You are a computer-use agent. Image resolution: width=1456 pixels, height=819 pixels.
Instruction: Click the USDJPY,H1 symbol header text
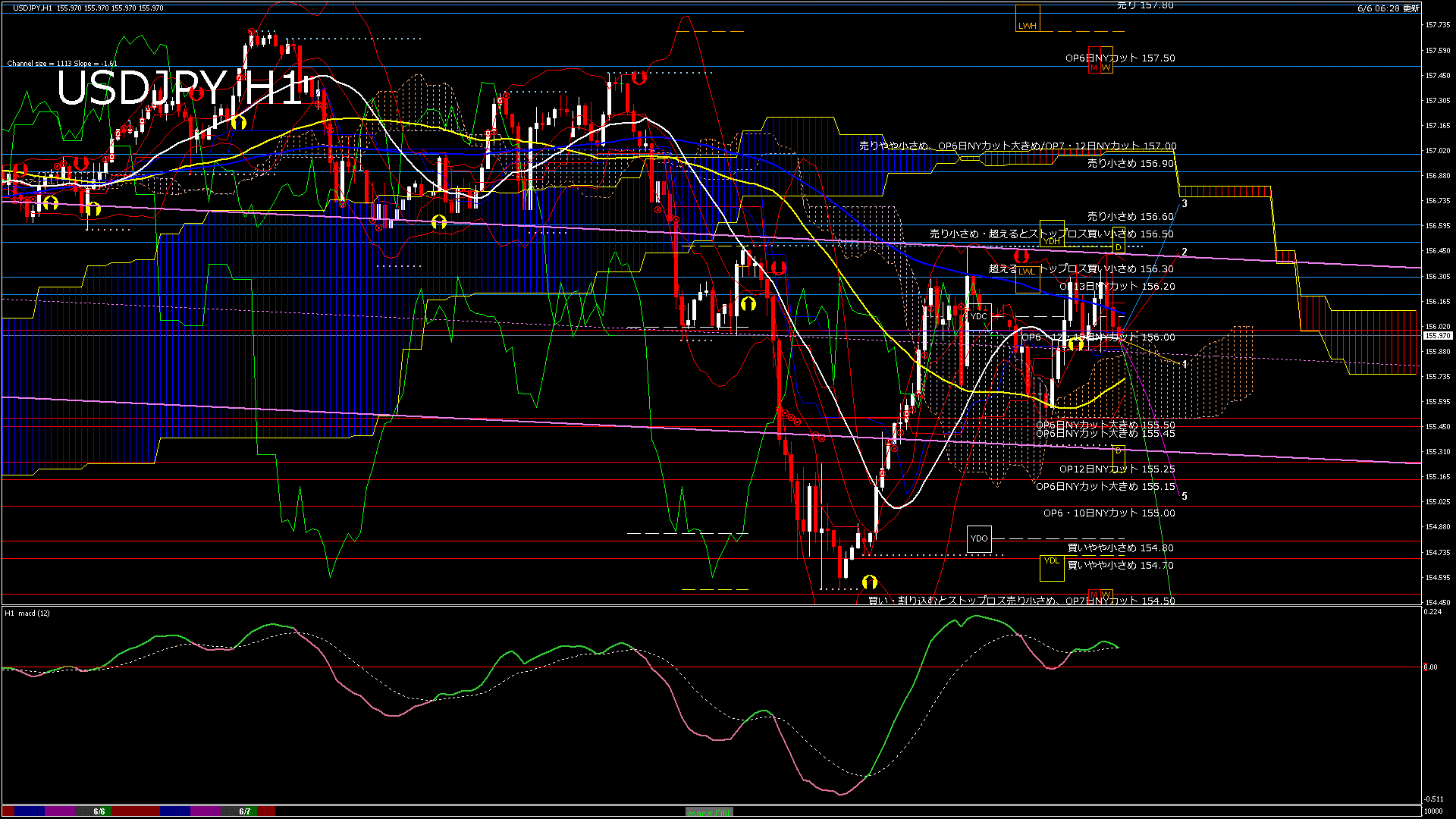tap(32, 8)
